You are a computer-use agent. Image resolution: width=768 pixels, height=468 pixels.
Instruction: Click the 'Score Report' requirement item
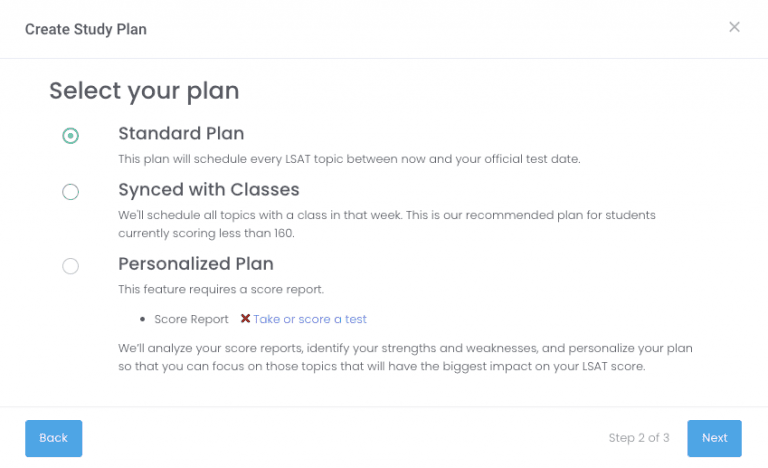tap(191, 319)
